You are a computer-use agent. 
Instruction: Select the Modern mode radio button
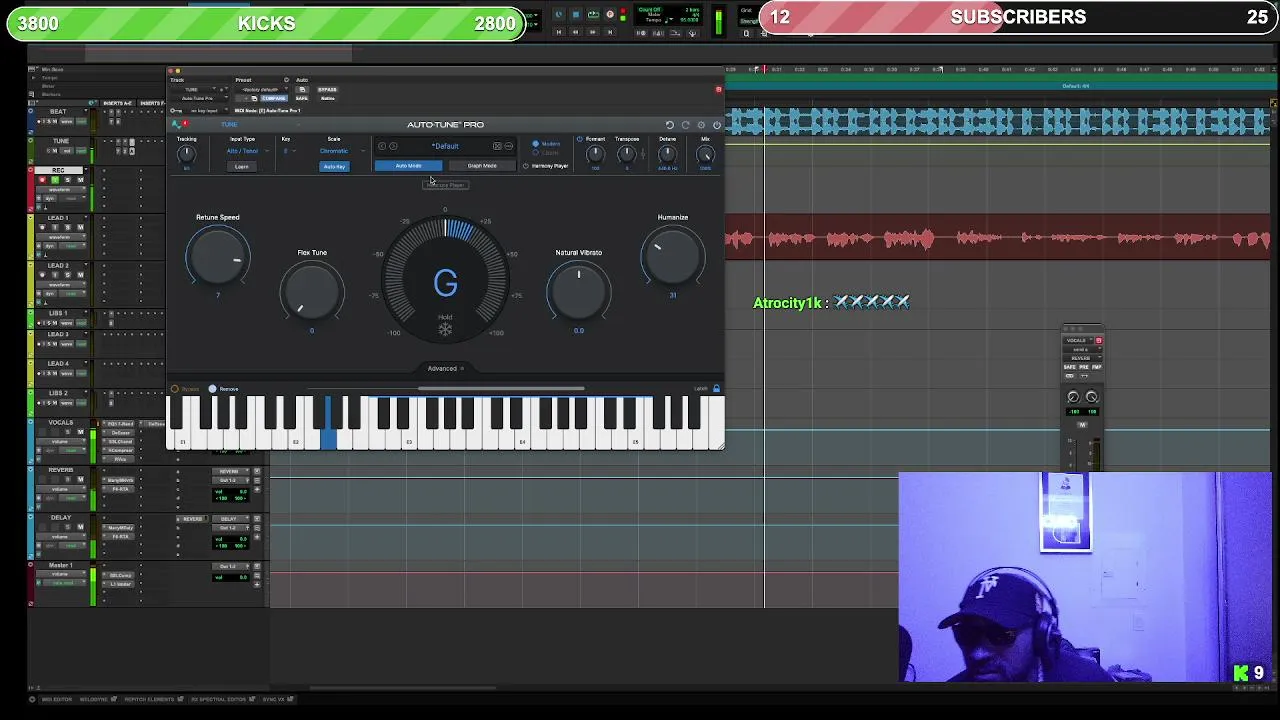click(535, 143)
